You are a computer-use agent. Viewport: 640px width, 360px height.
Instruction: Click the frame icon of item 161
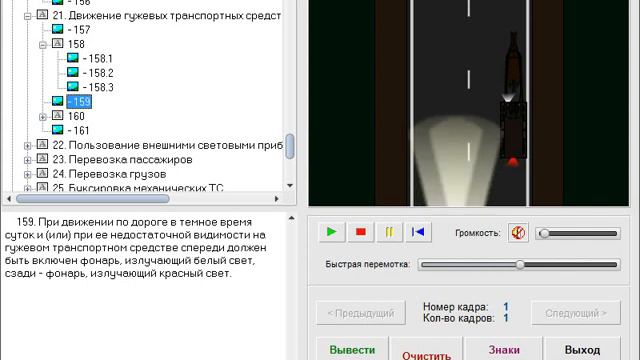(x=58, y=130)
